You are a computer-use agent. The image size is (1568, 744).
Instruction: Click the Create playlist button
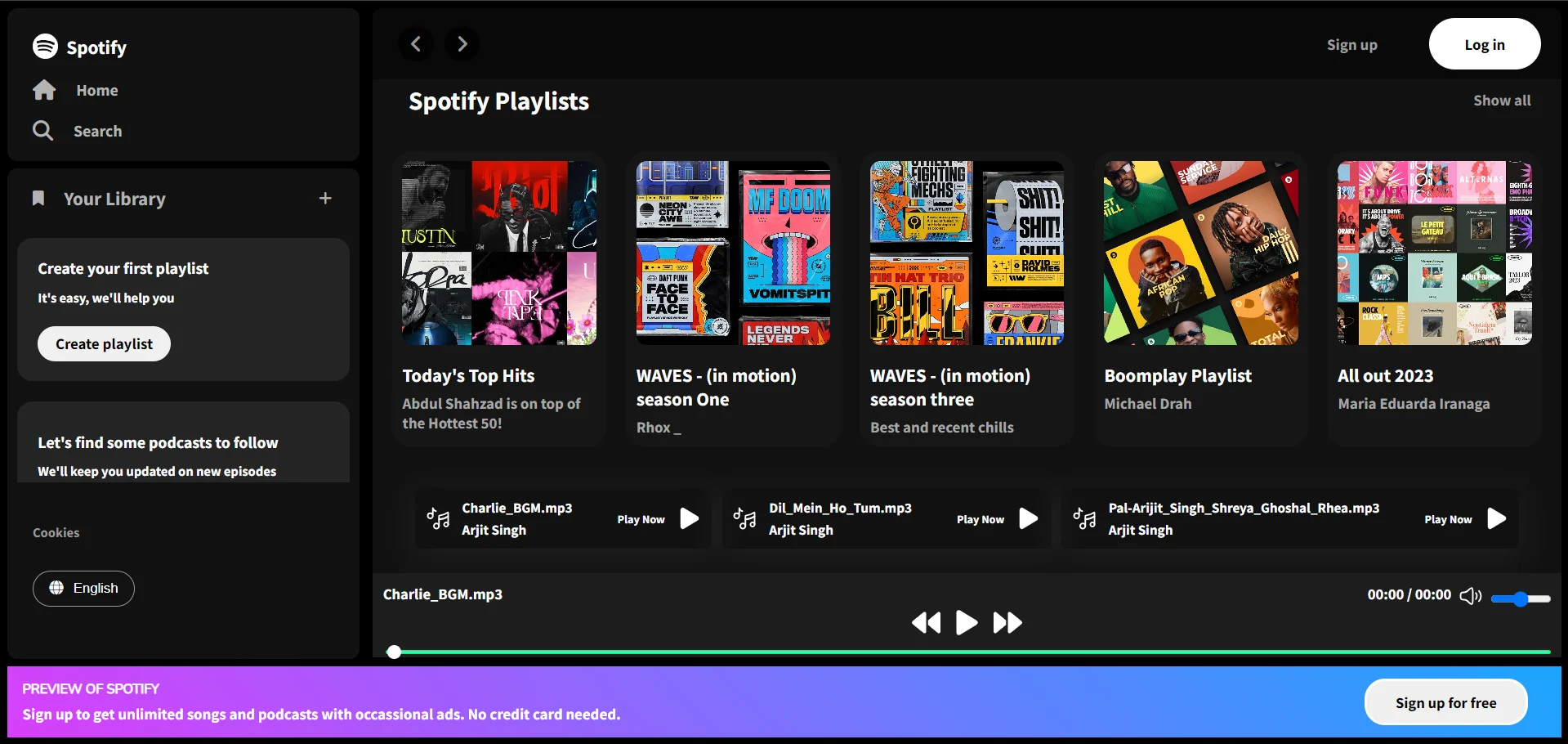[104, 344]
